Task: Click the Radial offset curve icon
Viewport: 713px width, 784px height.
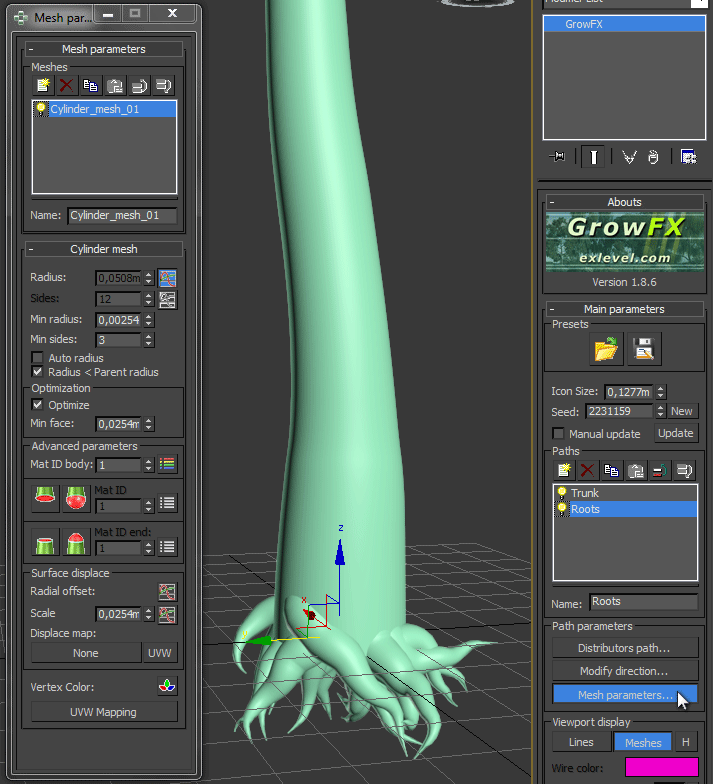Action: tap(167, 592)
